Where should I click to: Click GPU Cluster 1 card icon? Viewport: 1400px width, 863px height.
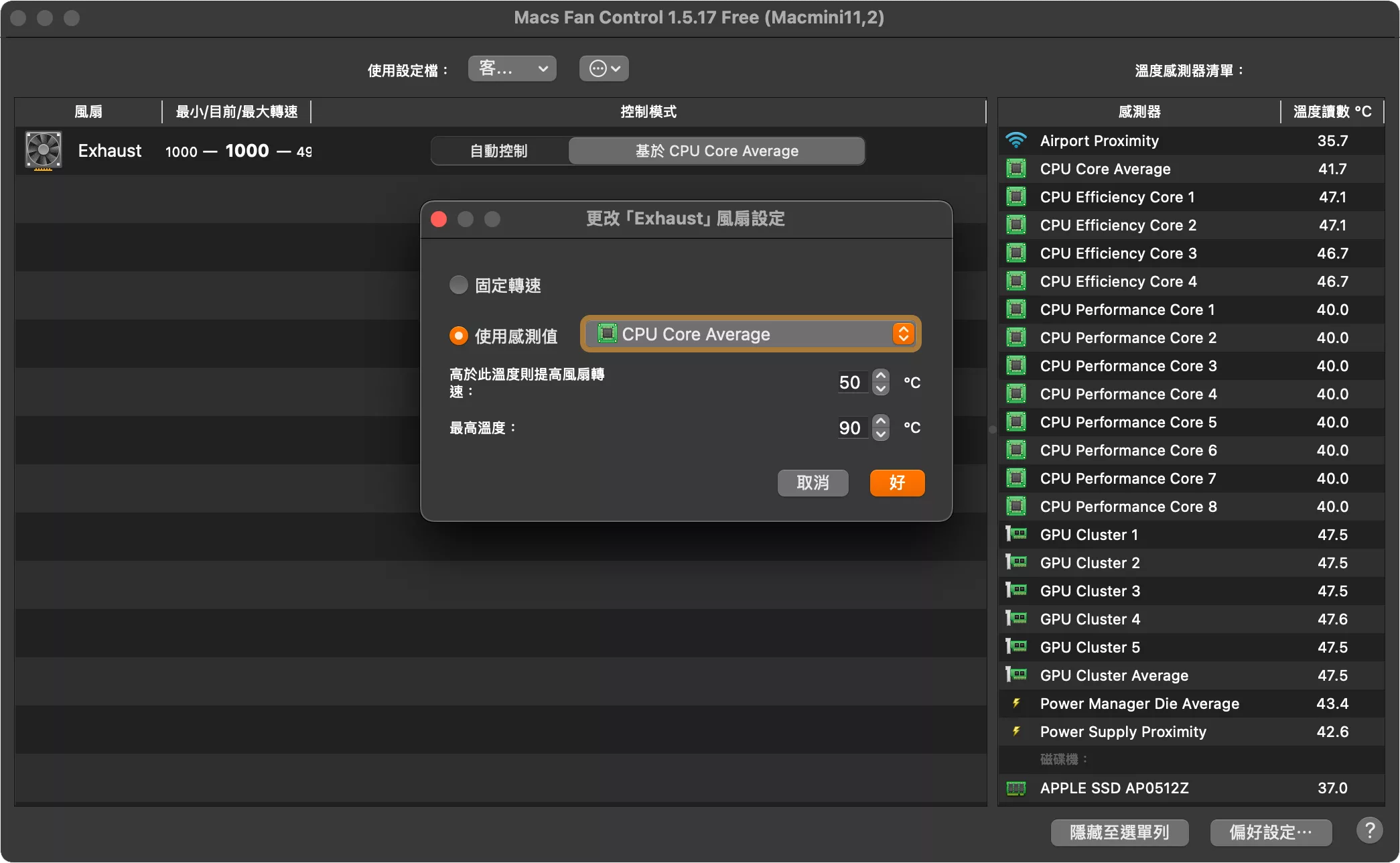tap(1016, 534)
